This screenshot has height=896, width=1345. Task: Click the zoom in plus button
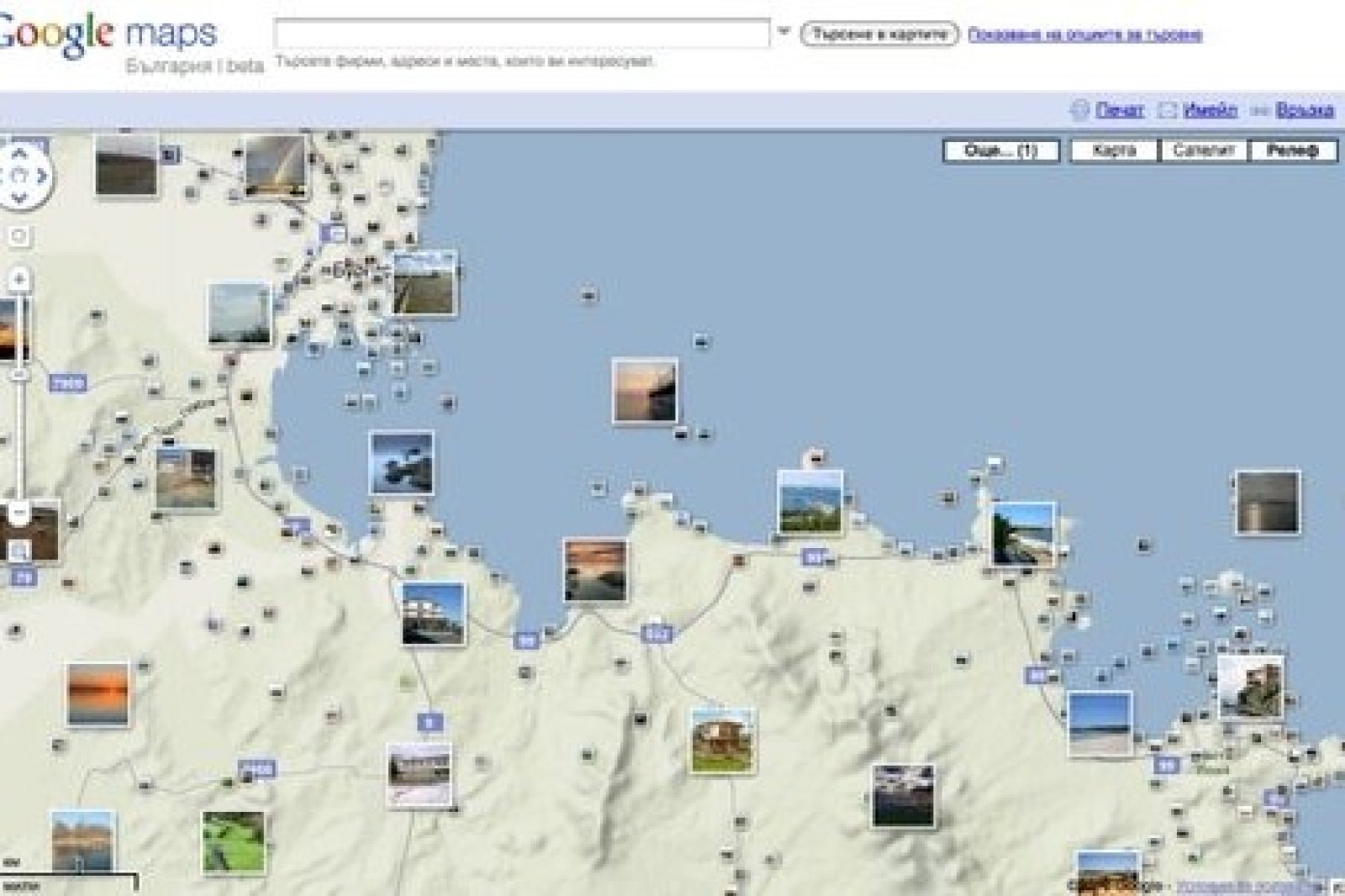pyautogui.click(x=18, y=278)
